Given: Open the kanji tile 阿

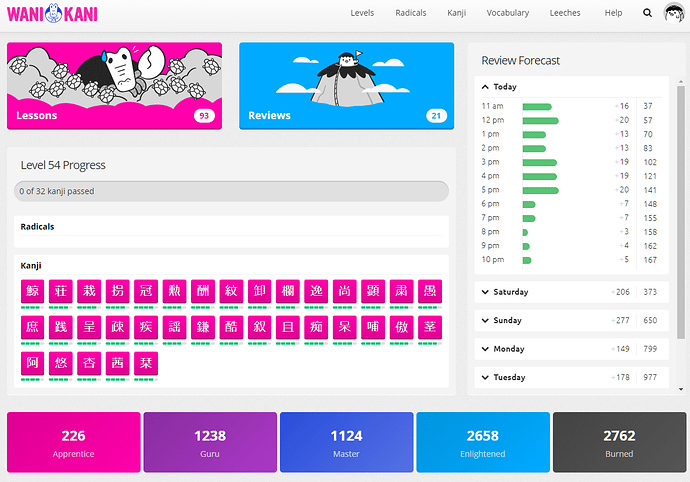Looking at the screenshot, I should coord(33,363).
